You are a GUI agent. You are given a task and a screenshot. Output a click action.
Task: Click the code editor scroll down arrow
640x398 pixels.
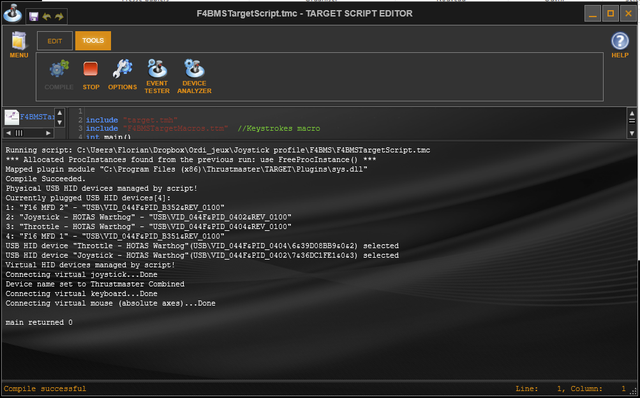[631, 133]
